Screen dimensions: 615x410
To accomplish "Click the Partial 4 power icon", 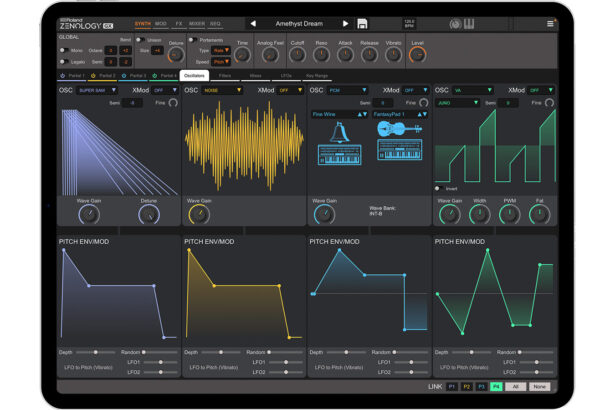I will 155,75.
